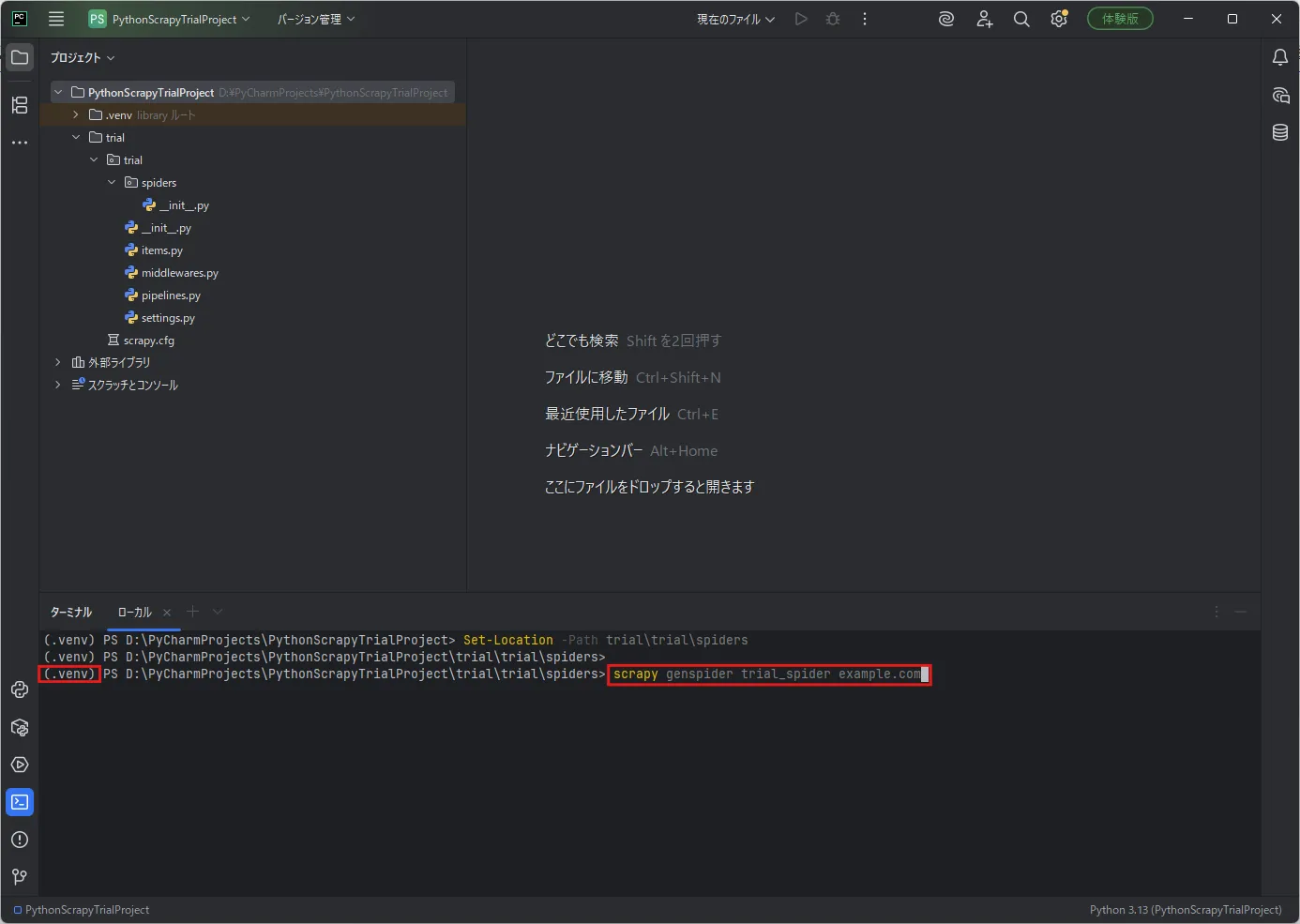Click the debug bug icon in toolbar

(x=833, y=19)
